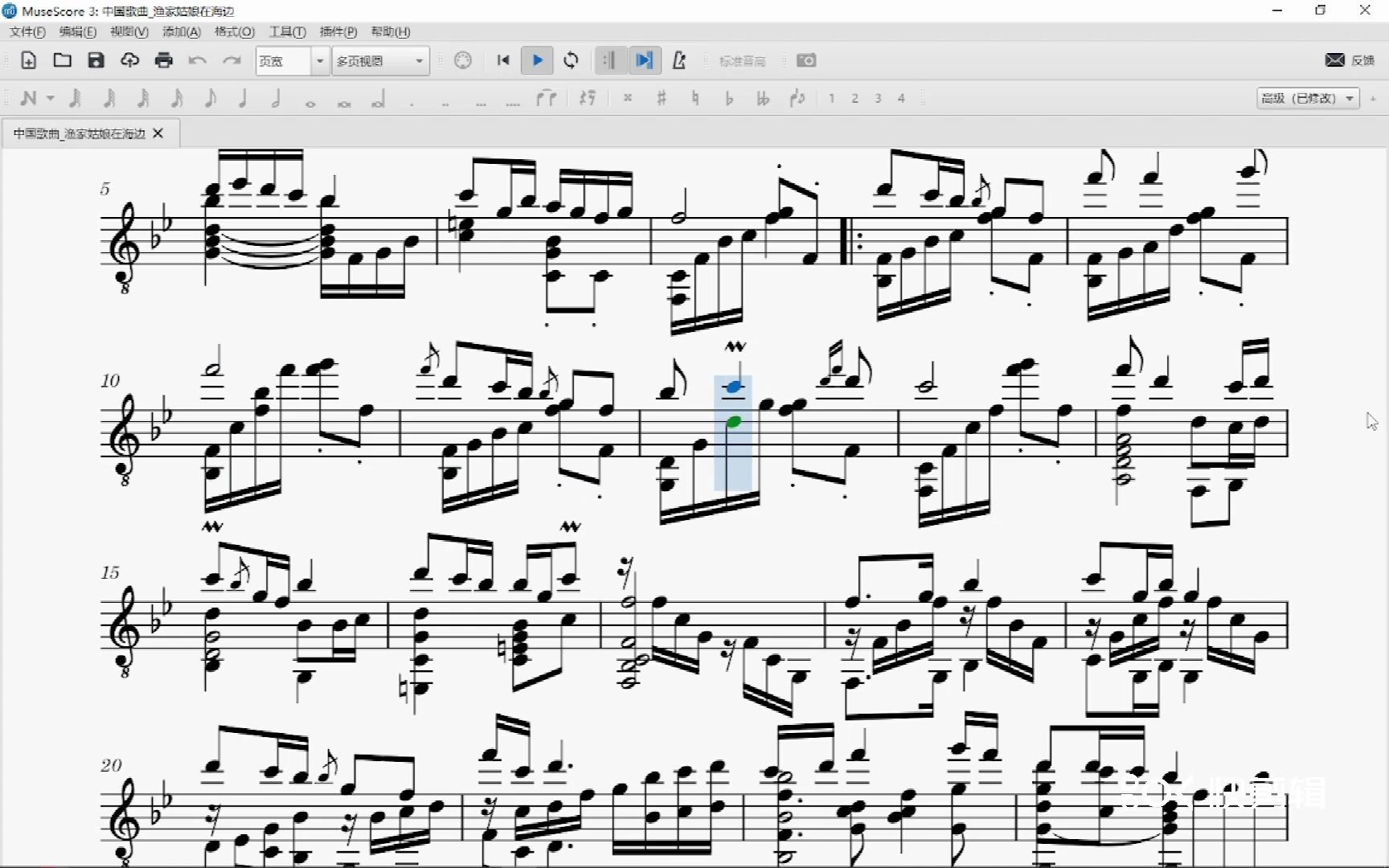Viewport: 1389px width, 868px height.
Task: Open the 工具(T) menu
Action: click(x=287, y=31)
